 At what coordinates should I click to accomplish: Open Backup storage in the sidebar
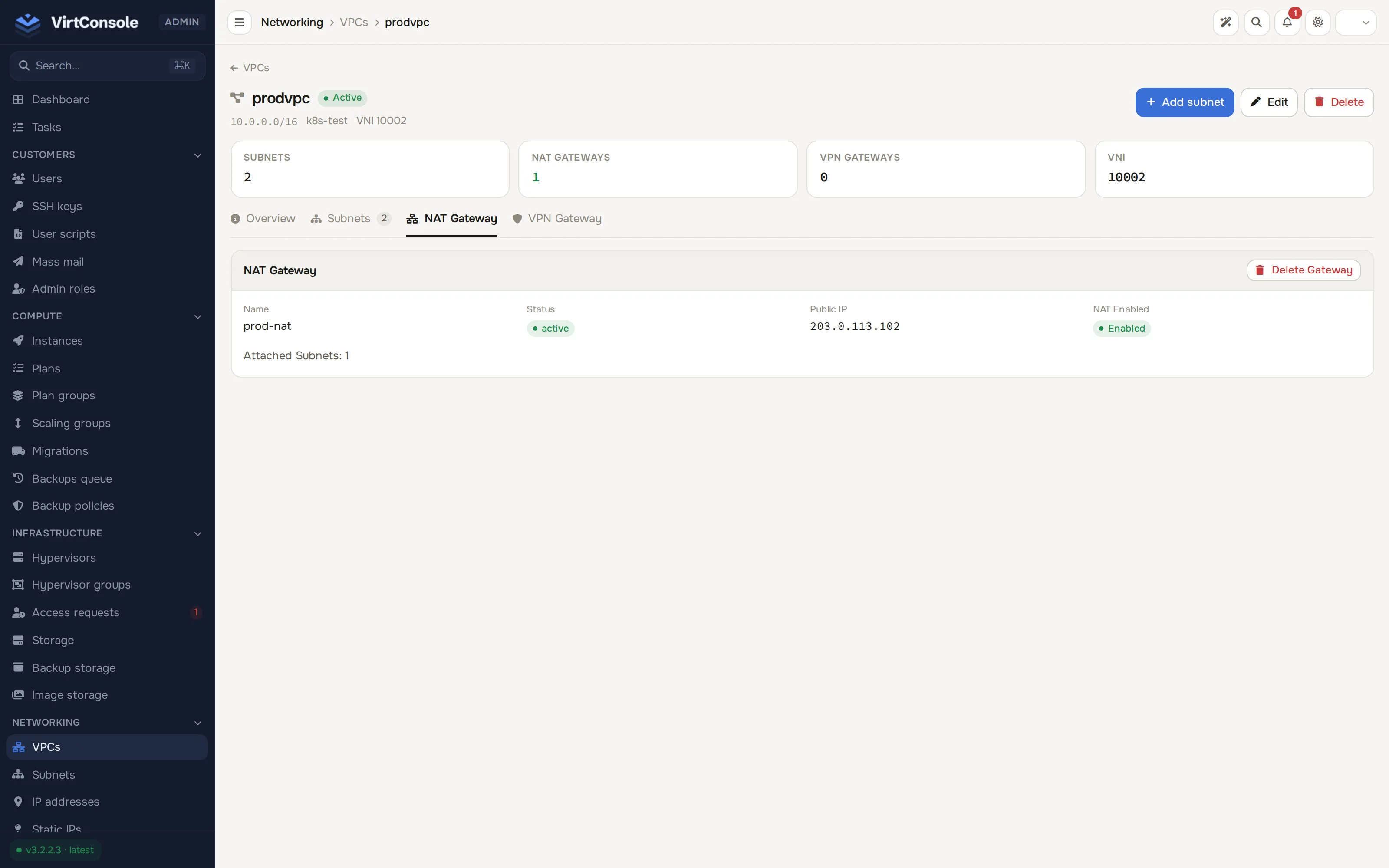point(107,667)
